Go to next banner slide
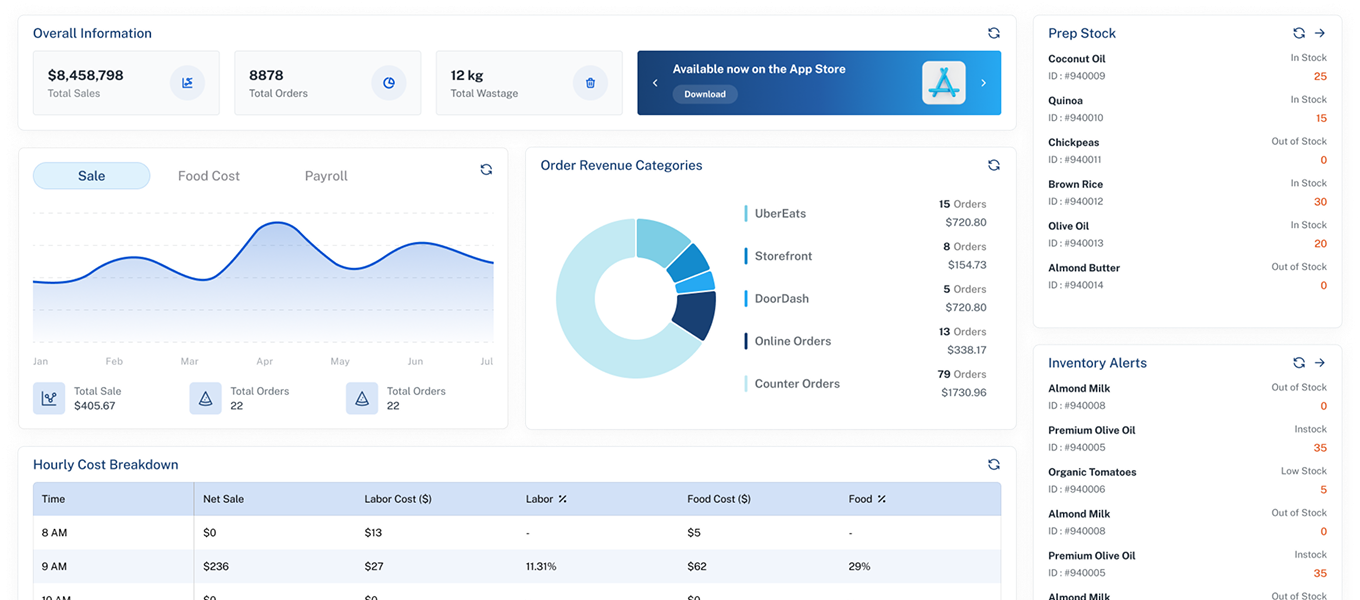This screenshot has height=600, width=1360. (983, 83)
